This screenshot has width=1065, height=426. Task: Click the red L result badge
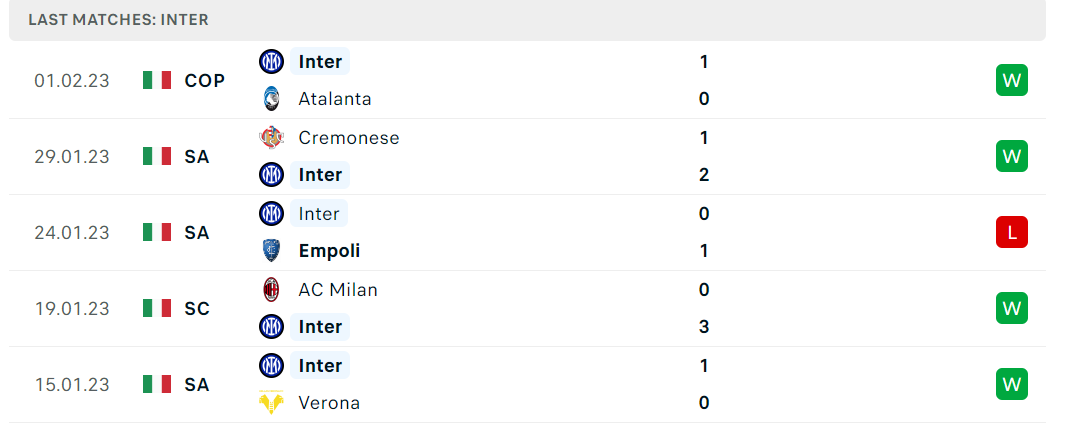tap(1012, 232)
